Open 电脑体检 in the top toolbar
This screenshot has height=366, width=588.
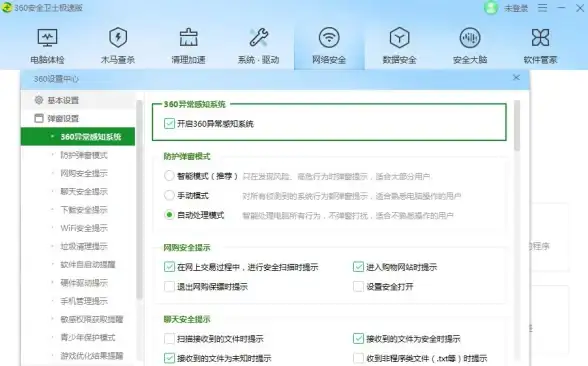point(47,46)
